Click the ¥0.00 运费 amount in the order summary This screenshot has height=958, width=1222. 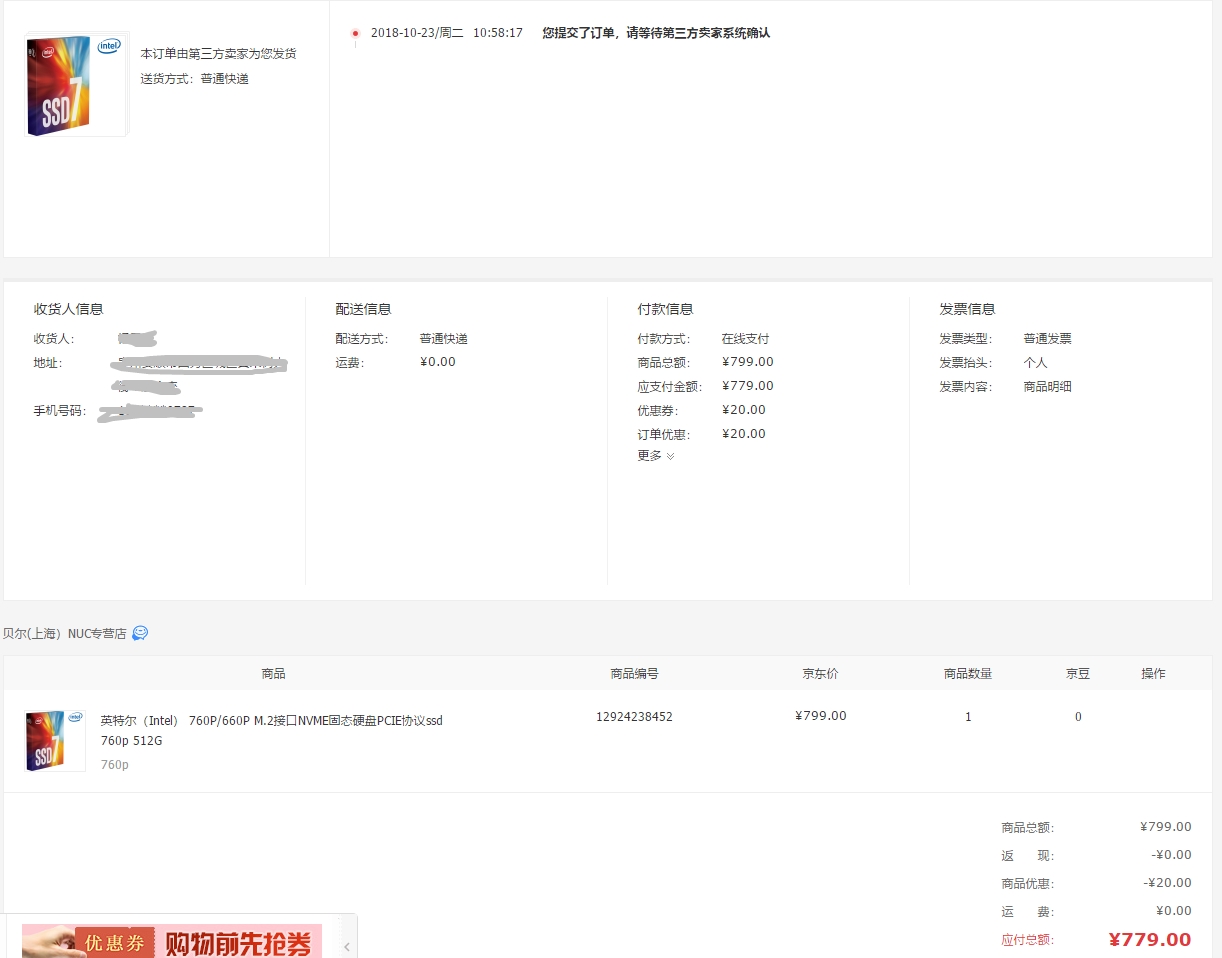point(1174,911)
